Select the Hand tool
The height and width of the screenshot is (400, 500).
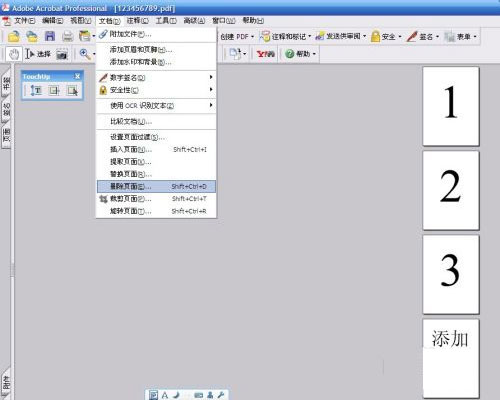click(x=14, y=54)
